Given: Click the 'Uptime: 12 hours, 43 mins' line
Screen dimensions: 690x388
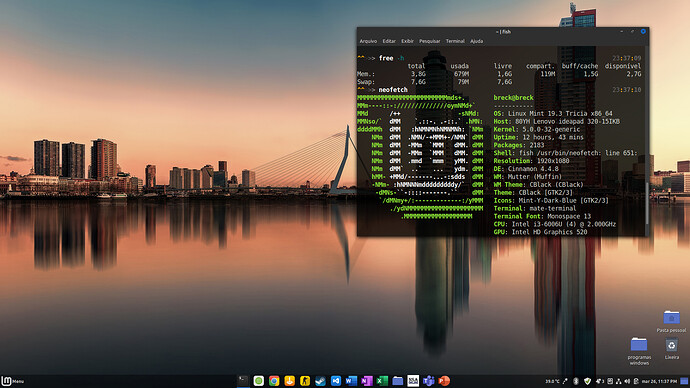Looking at the screenshot, I should click(x=539, y=137).
